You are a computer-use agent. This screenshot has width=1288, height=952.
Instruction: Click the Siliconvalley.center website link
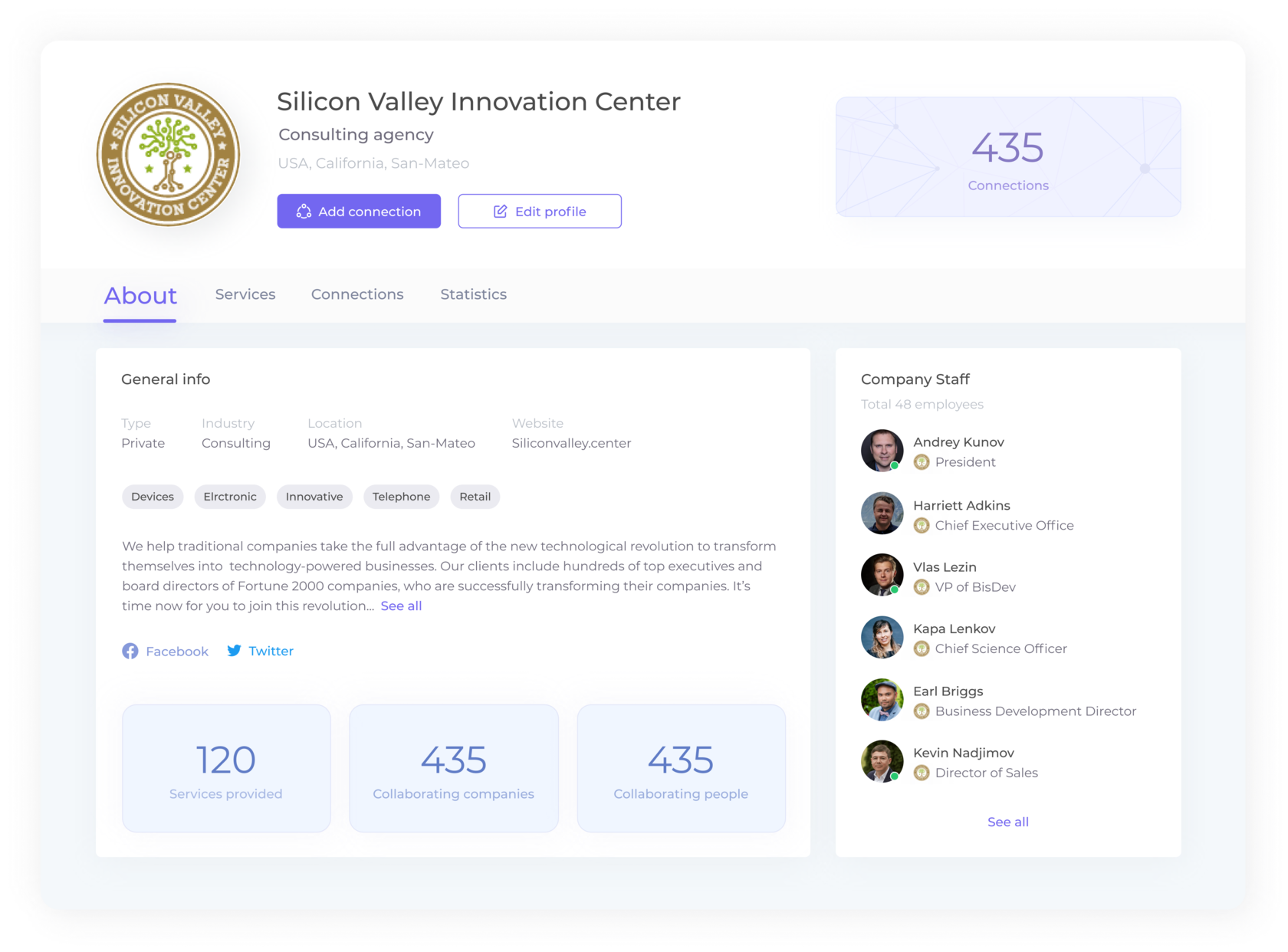click(571, 442)
